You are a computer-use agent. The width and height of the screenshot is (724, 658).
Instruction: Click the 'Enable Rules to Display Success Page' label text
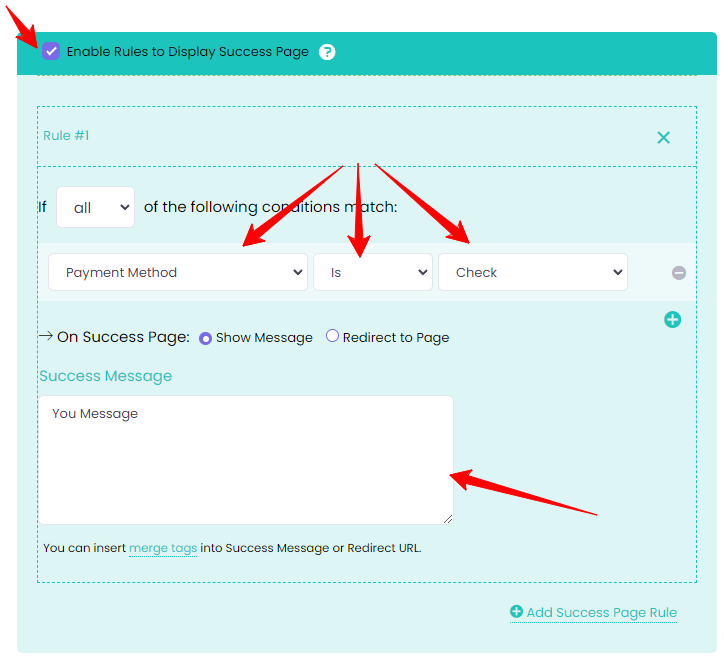188,51
